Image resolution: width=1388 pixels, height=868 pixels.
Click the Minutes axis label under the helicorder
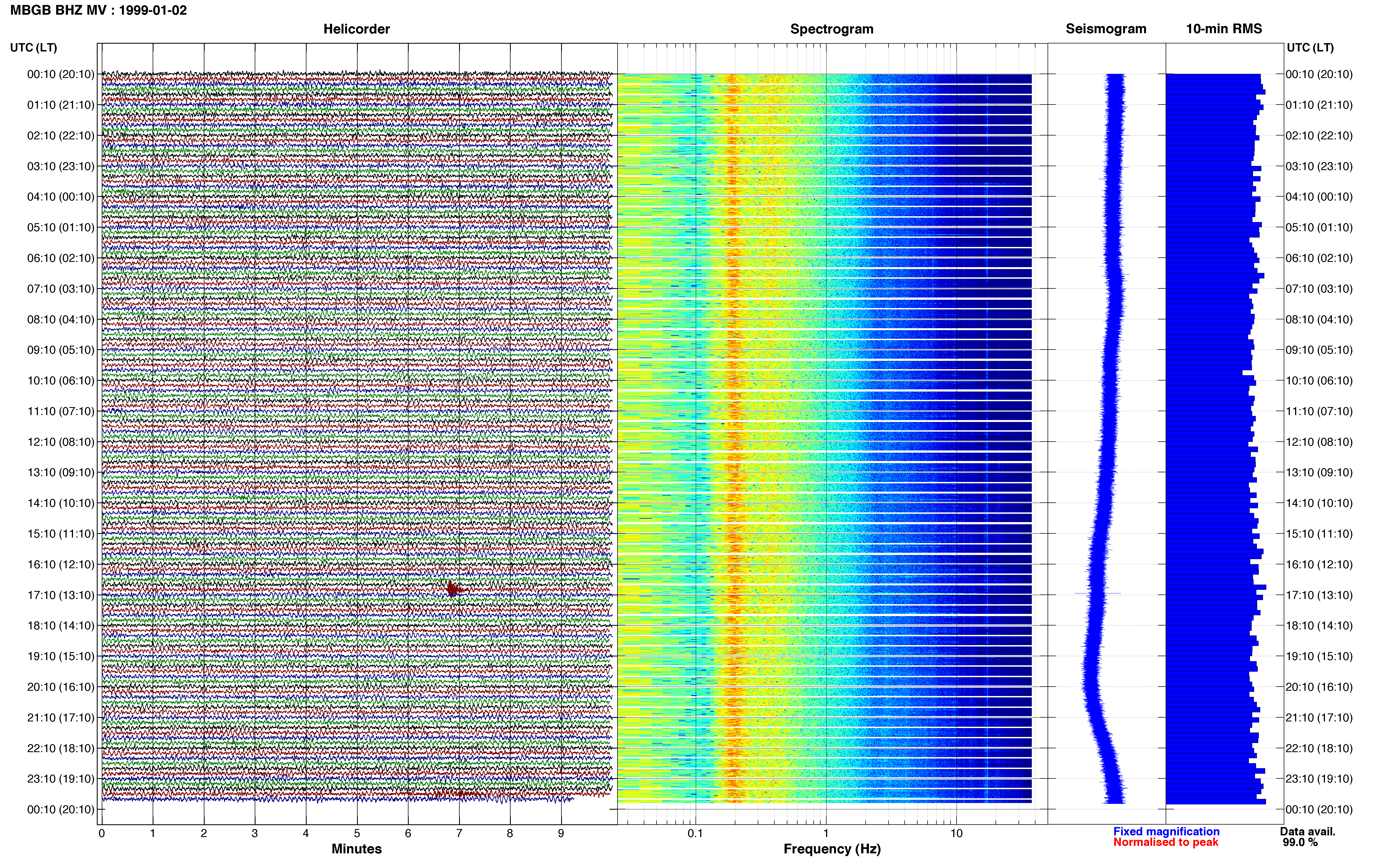[356, 849]
